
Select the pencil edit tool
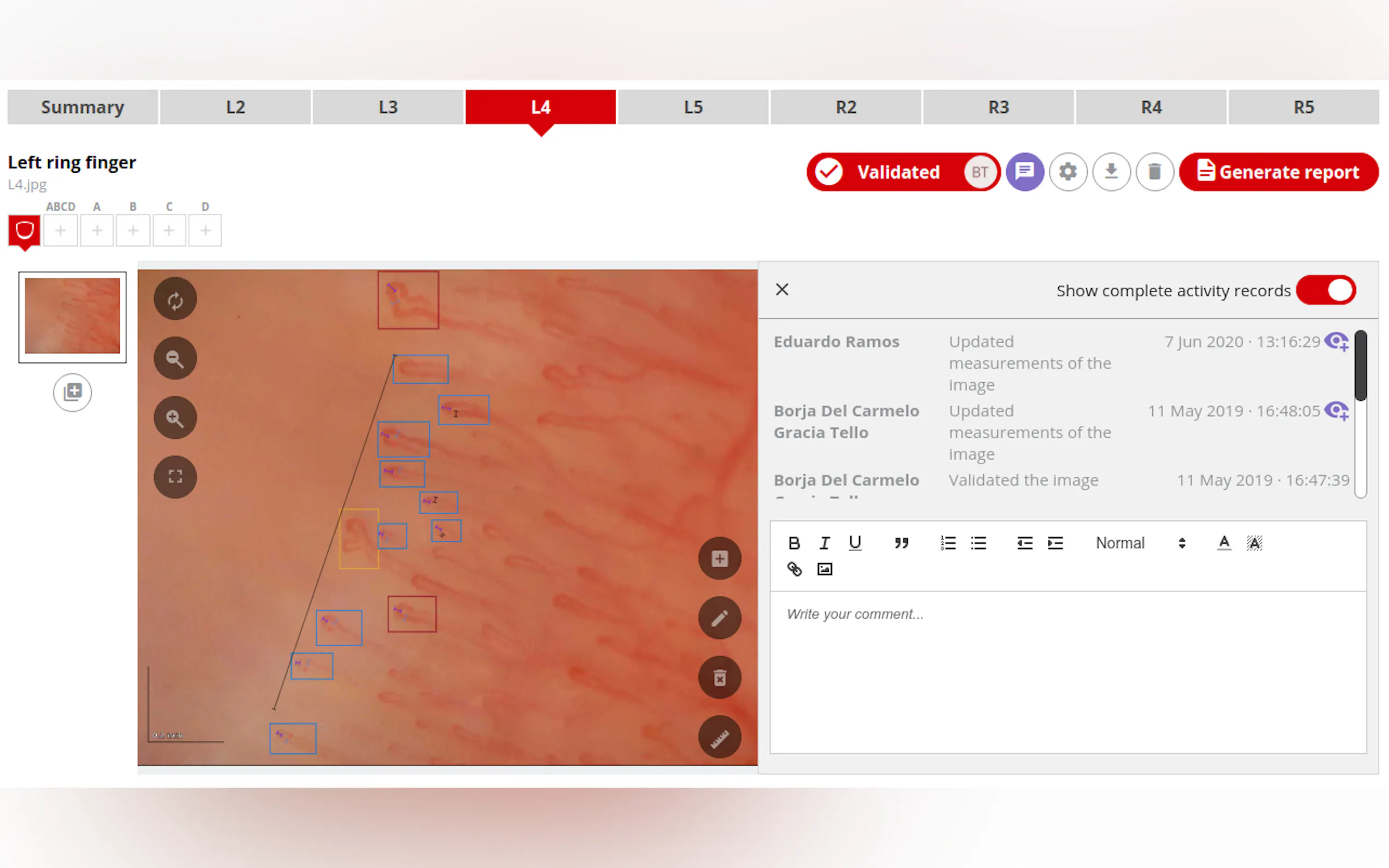click(720, 618)
